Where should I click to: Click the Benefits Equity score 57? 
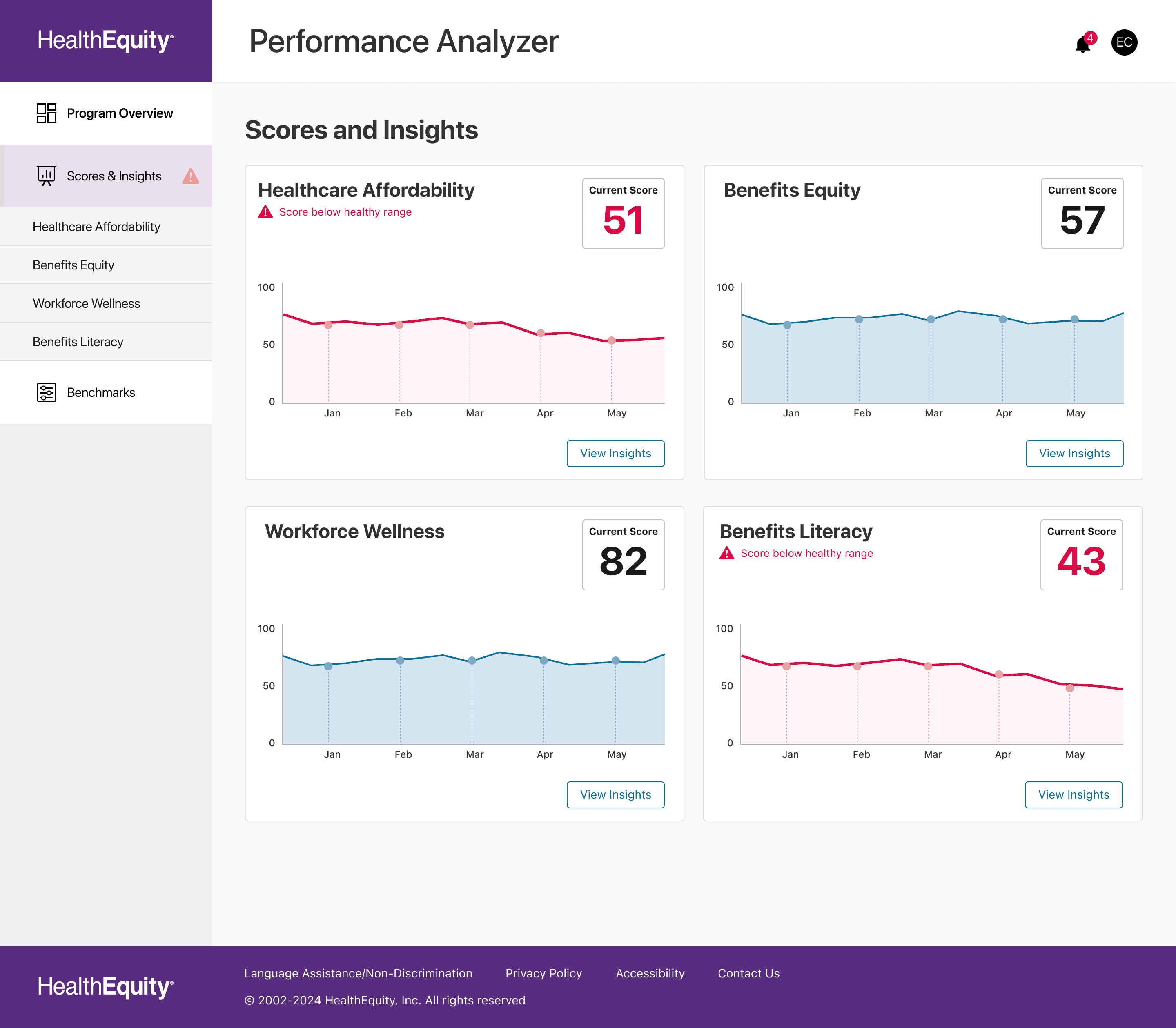click(x=1082, y=220)
